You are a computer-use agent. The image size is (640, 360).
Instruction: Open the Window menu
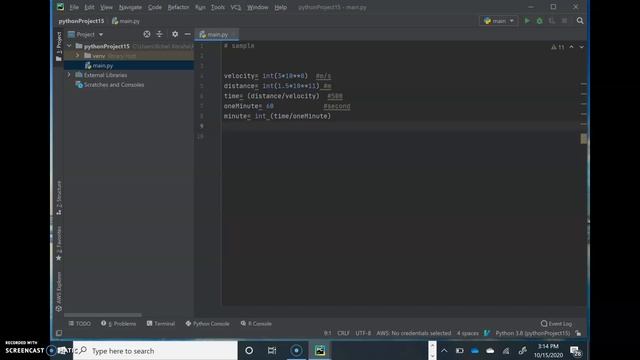(258, 7)
